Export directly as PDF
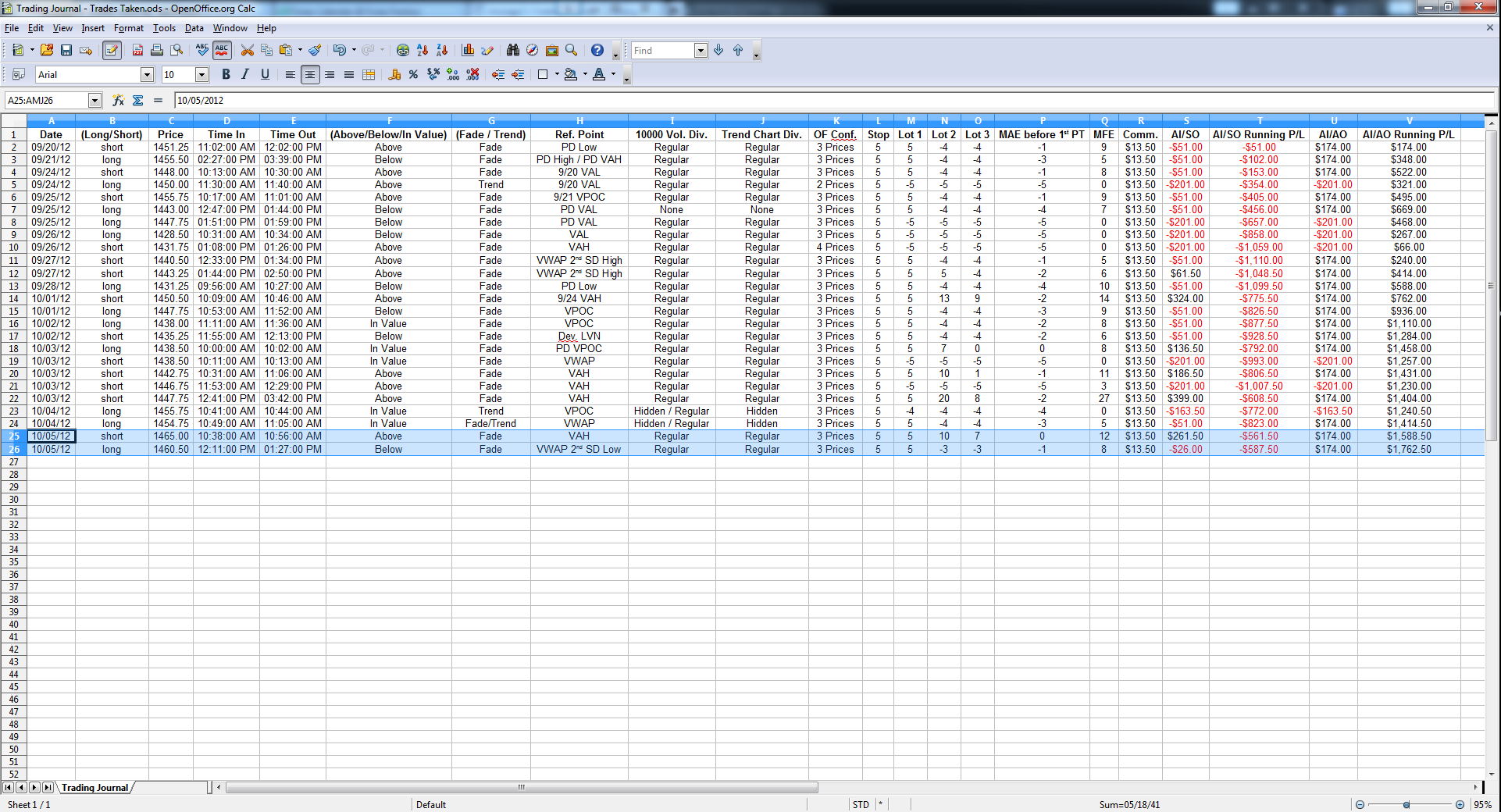This screenshot has height=812, width=1501. tap(137, 50)
